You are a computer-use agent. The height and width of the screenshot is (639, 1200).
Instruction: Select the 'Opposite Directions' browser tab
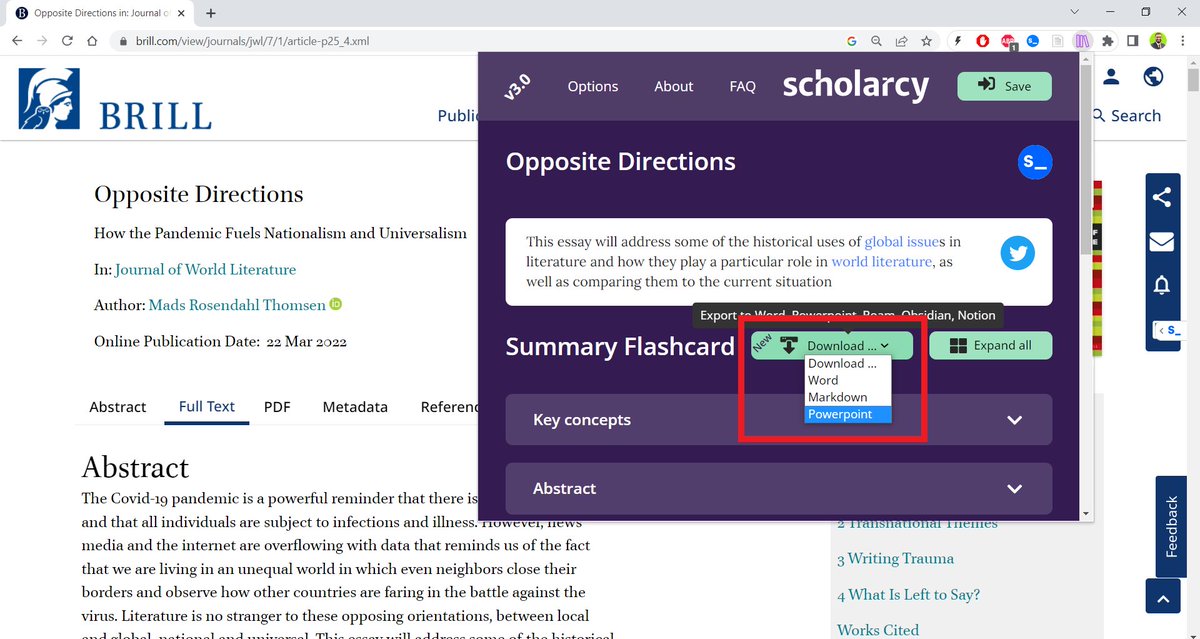[96, 13]
